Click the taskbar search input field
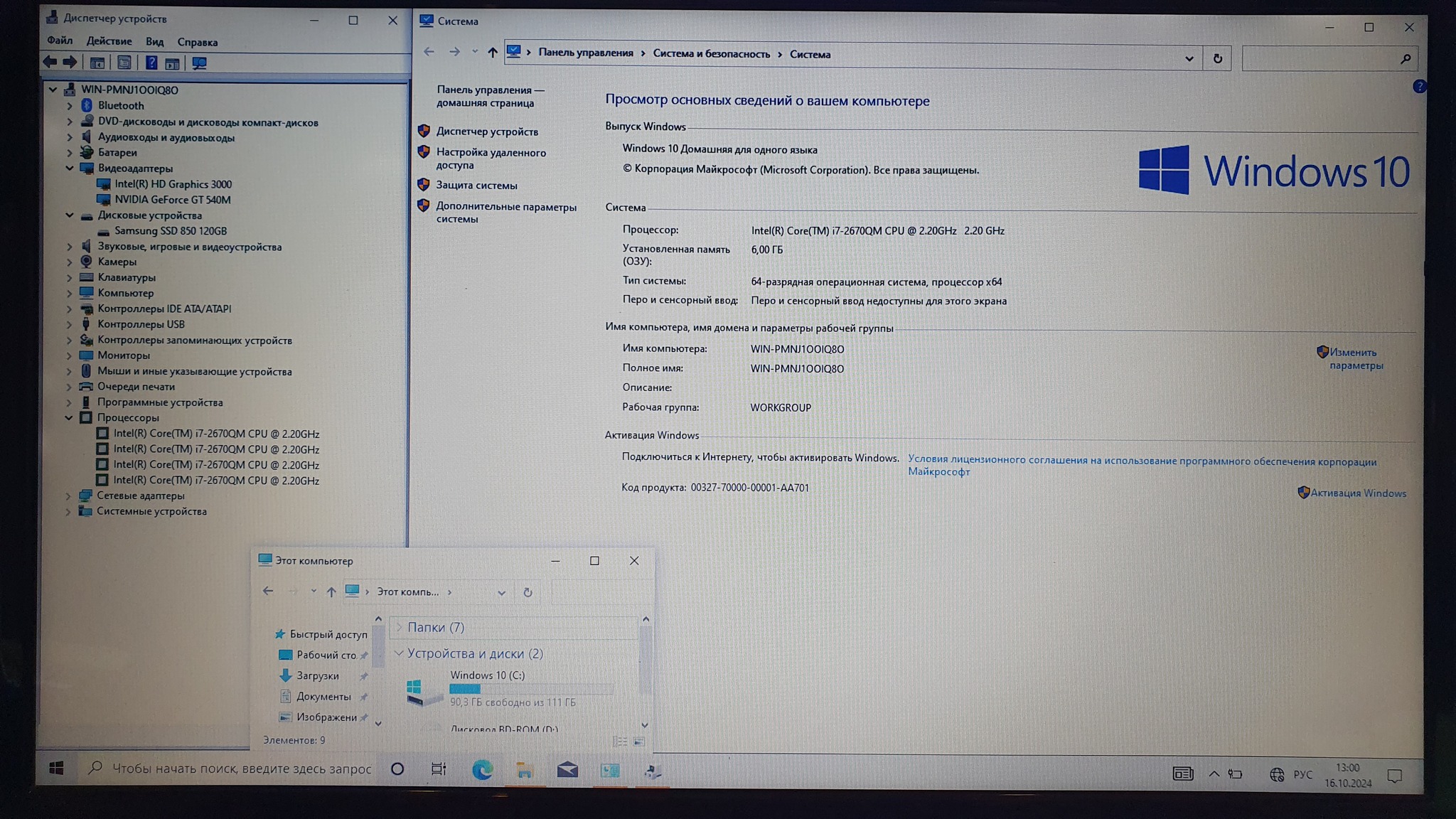The image size is (1456, 819). 241,769
